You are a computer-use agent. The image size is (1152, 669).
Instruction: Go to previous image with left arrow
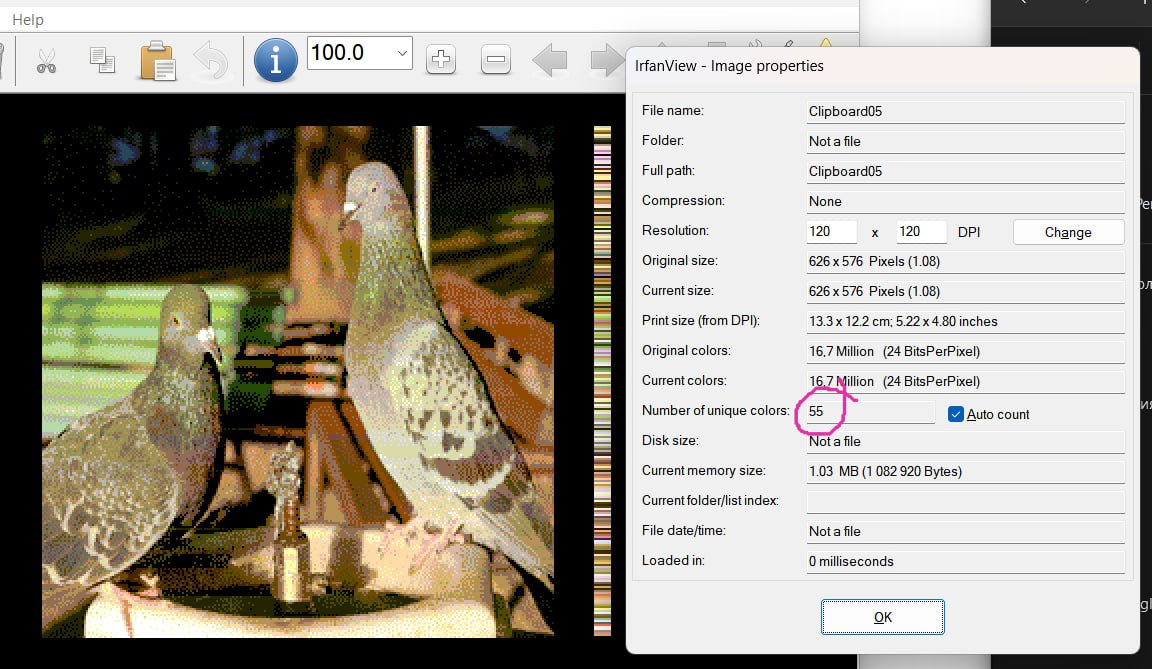(550, 60)
